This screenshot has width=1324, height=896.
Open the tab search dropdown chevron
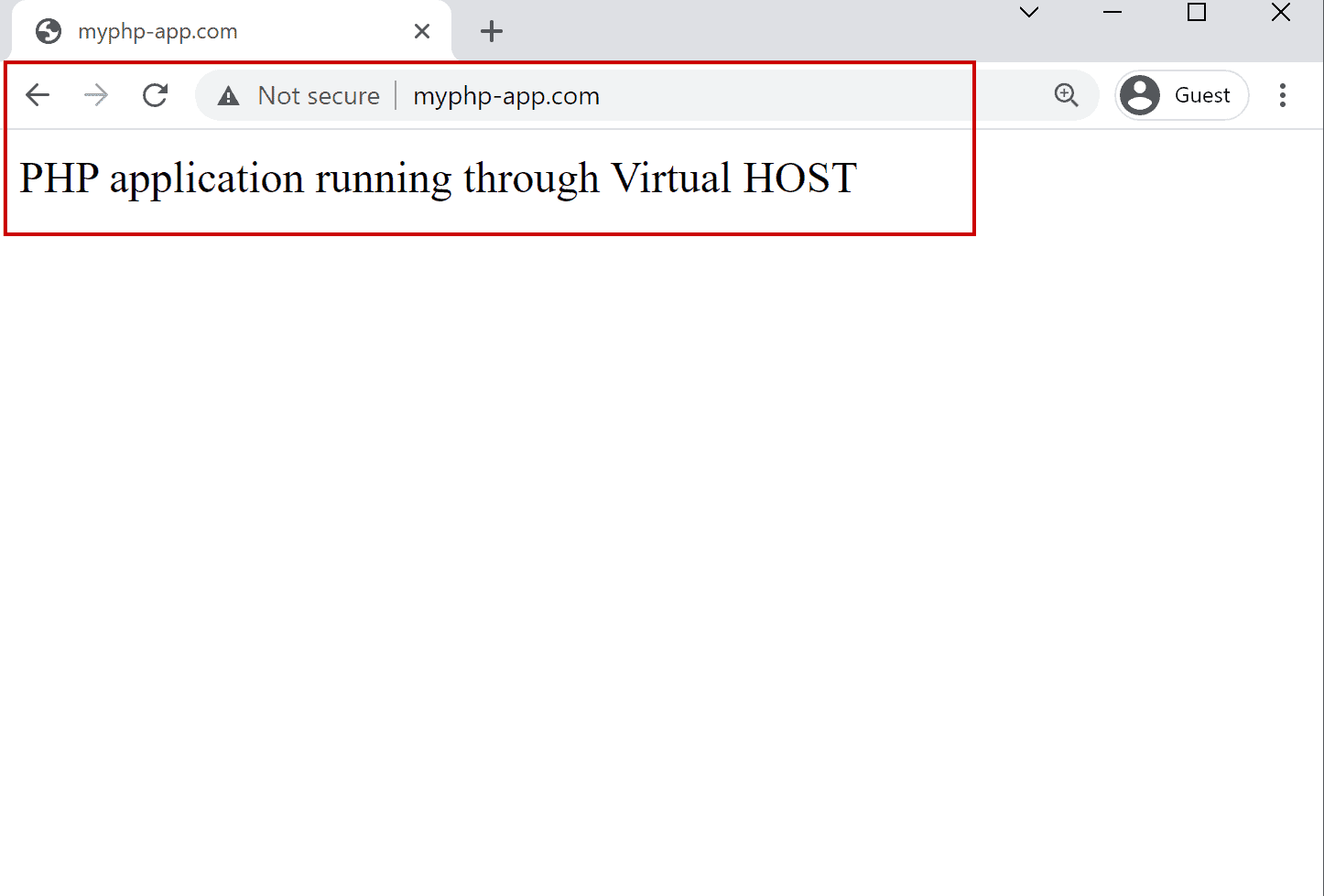coord(1029,12)
